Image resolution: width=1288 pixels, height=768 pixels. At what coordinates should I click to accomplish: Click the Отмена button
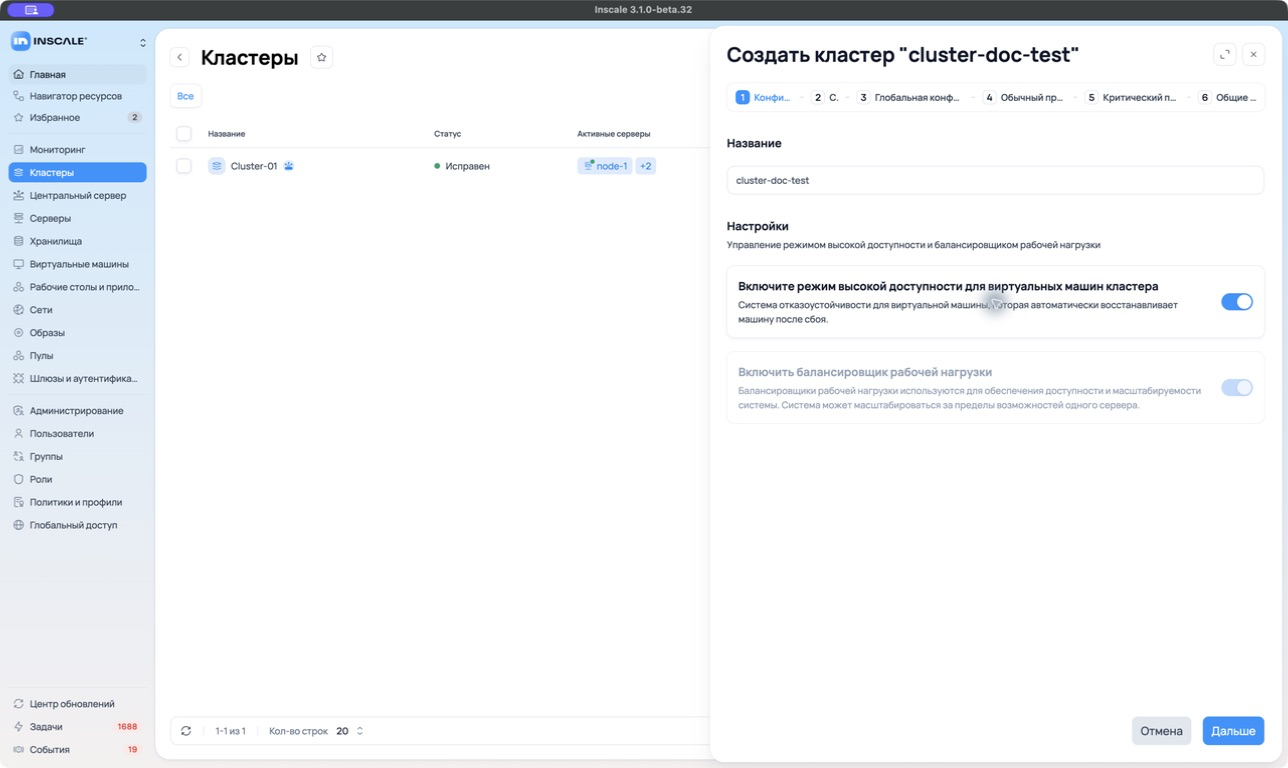[1161, 731]
